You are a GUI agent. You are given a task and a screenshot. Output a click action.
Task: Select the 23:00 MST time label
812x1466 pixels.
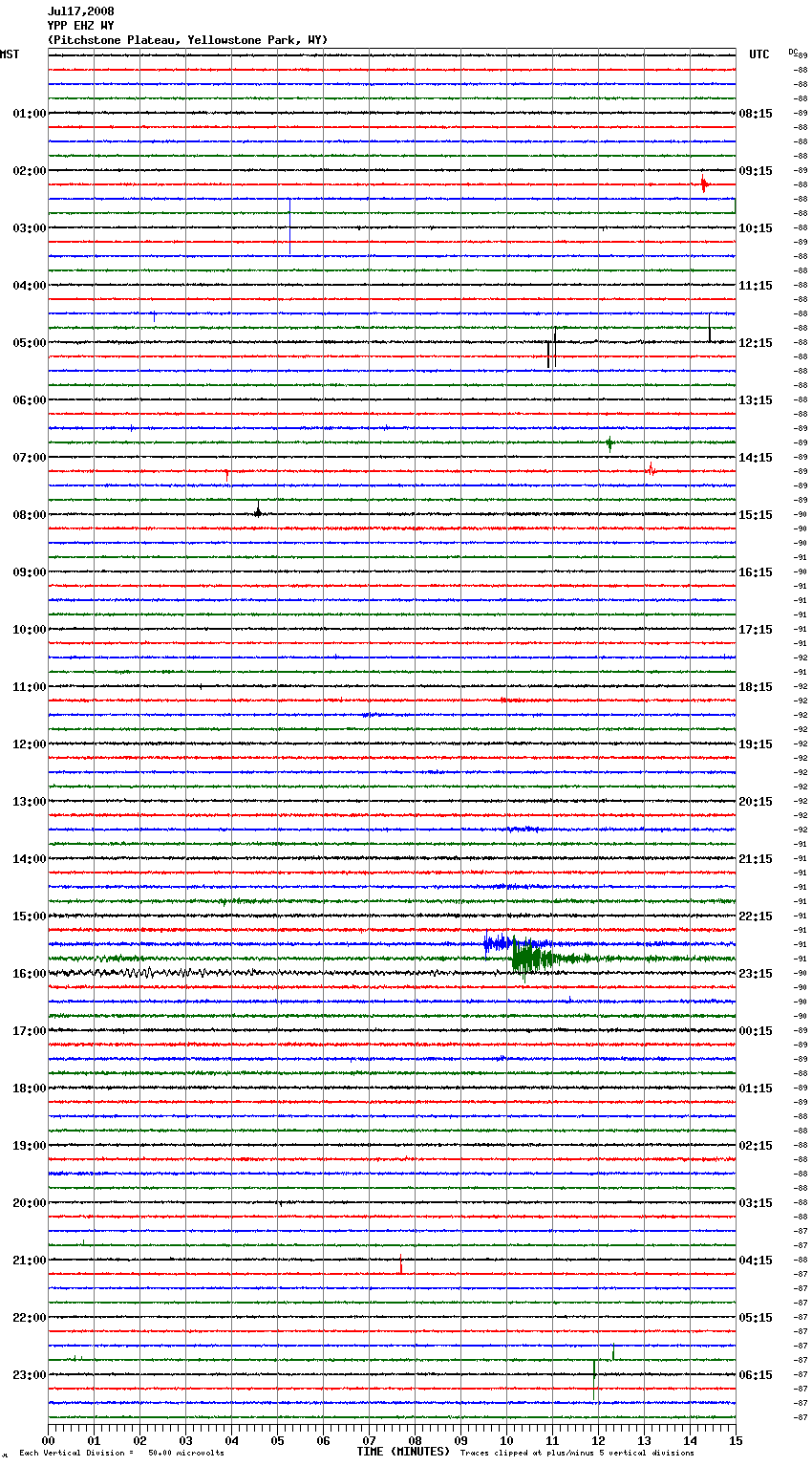pyautogui.click(x=30, y=1375)
